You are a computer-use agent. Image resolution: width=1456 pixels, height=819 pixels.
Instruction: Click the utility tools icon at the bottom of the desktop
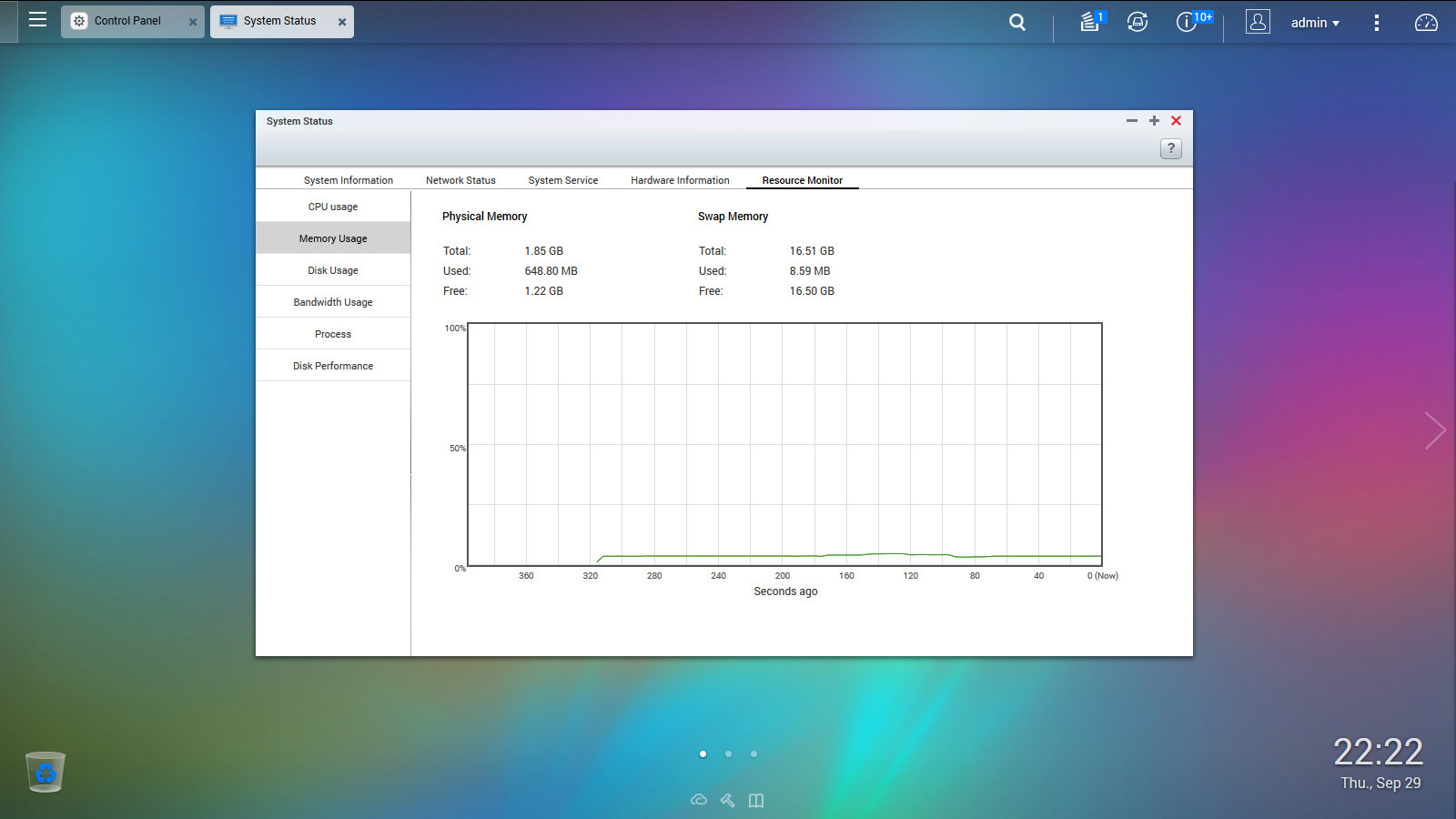click(x=727, y=800)
